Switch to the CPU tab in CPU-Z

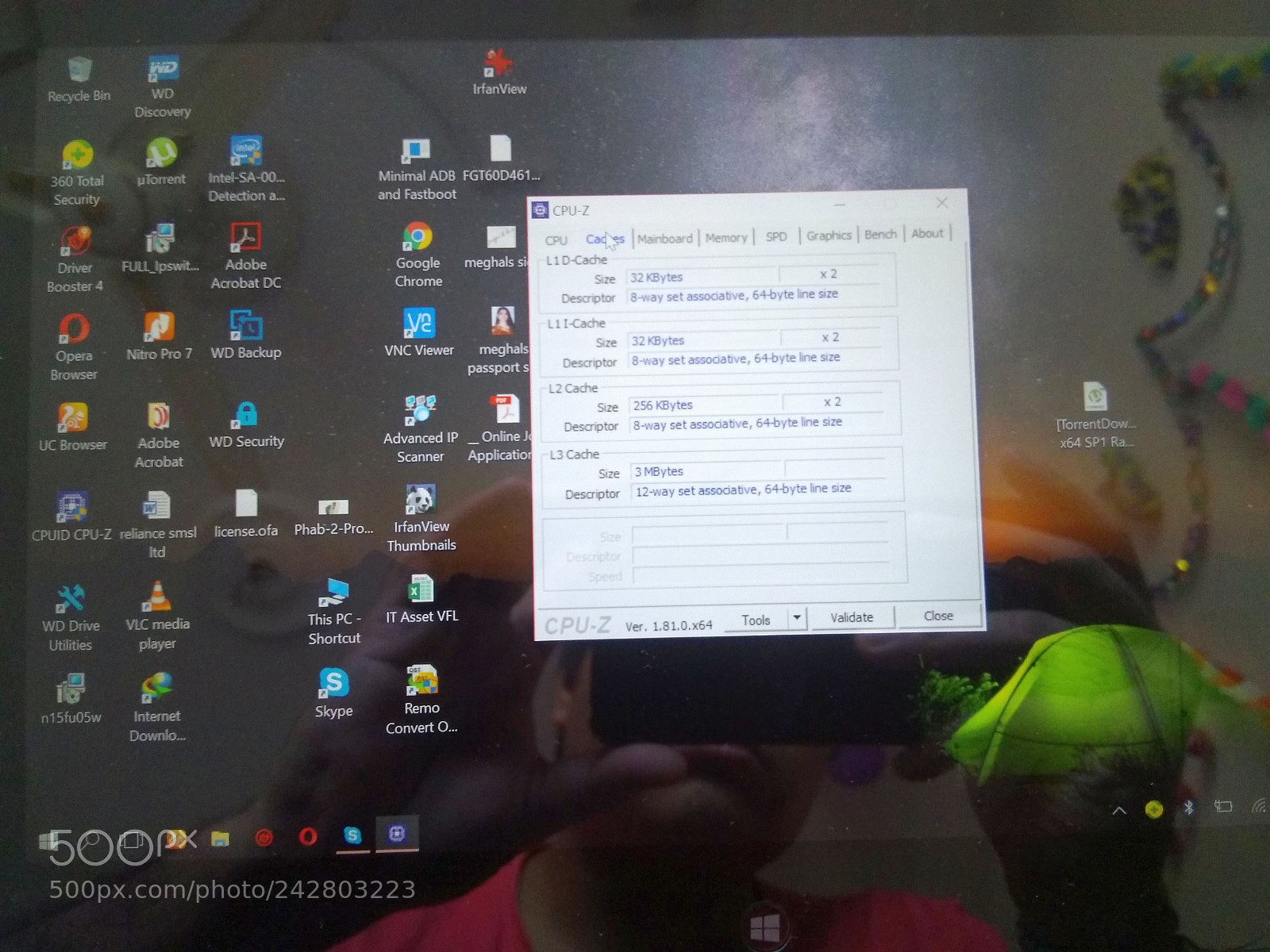(x=556, y=240)
